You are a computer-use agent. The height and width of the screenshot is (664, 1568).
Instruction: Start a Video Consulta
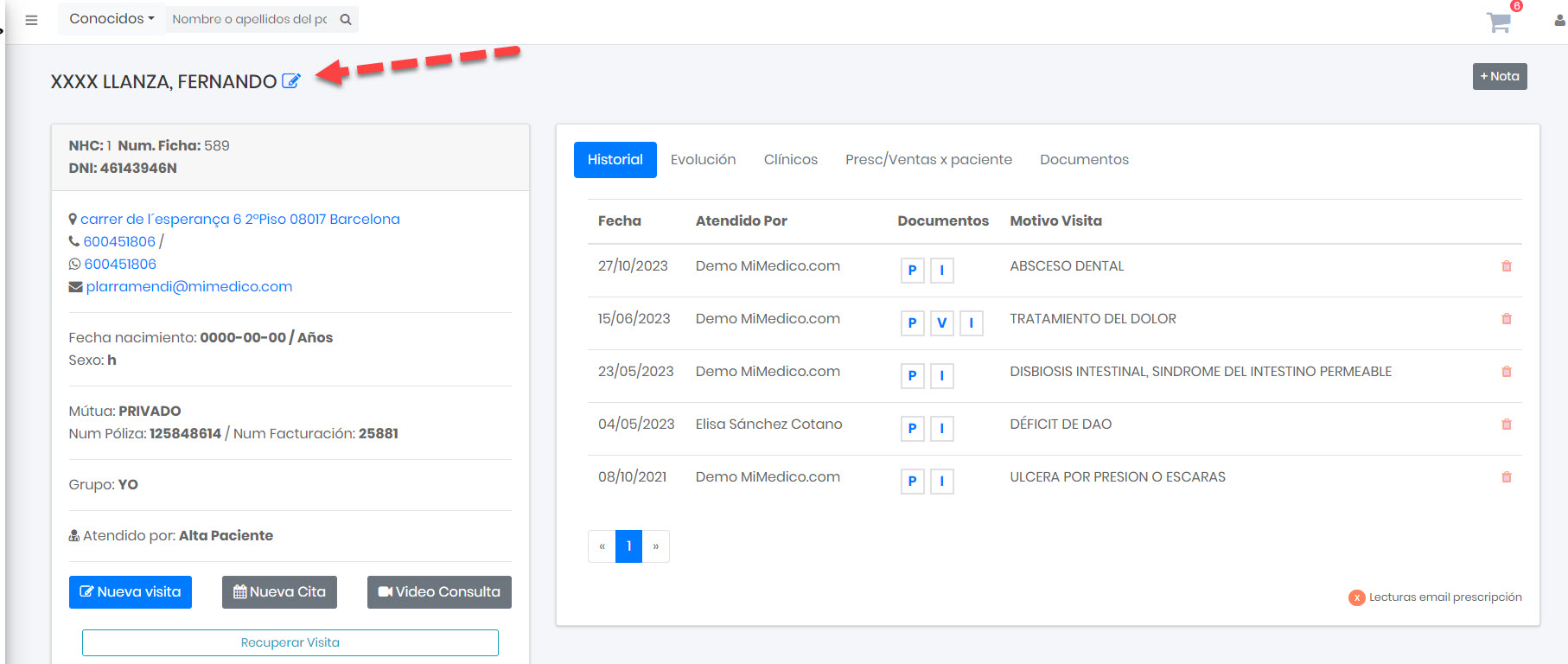pyautogui.click(x=439, y=592)
